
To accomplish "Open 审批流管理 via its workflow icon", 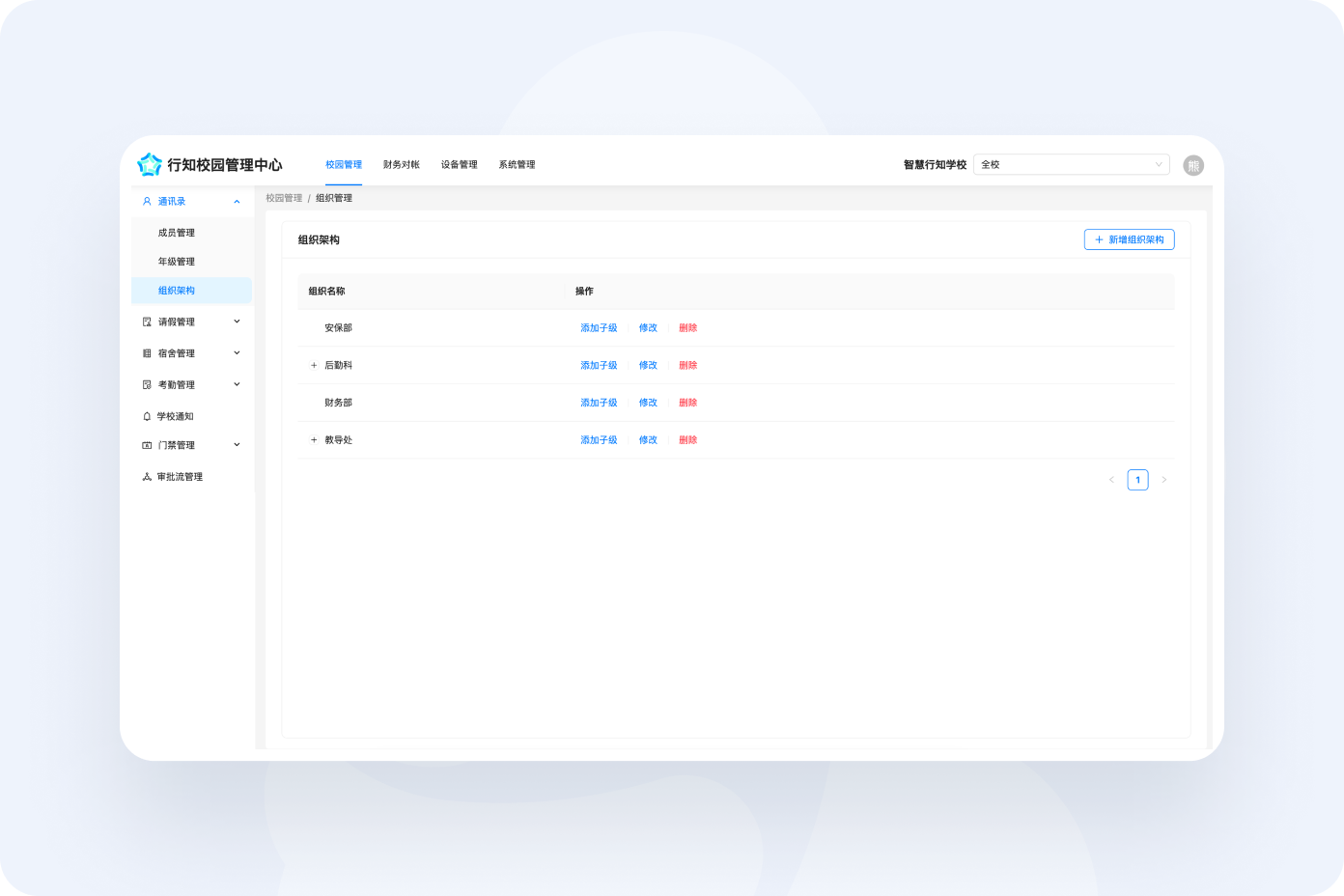I will [146, 476].
